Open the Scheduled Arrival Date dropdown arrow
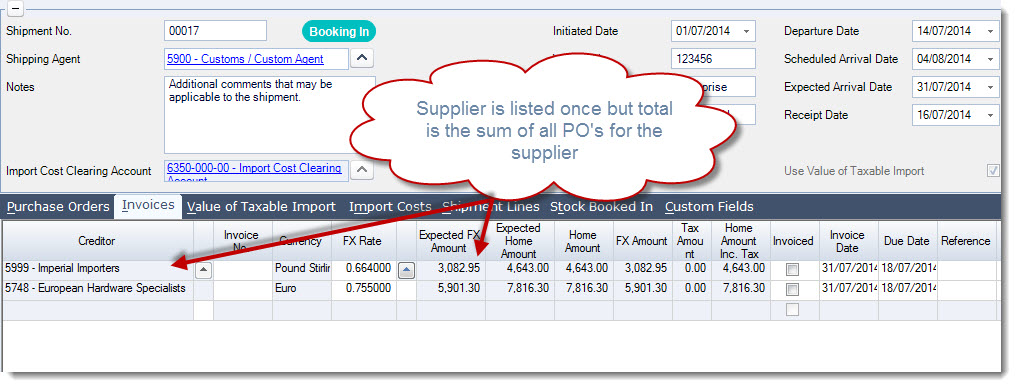This screenshot has width=1016, height=387. tap(990, 59)
